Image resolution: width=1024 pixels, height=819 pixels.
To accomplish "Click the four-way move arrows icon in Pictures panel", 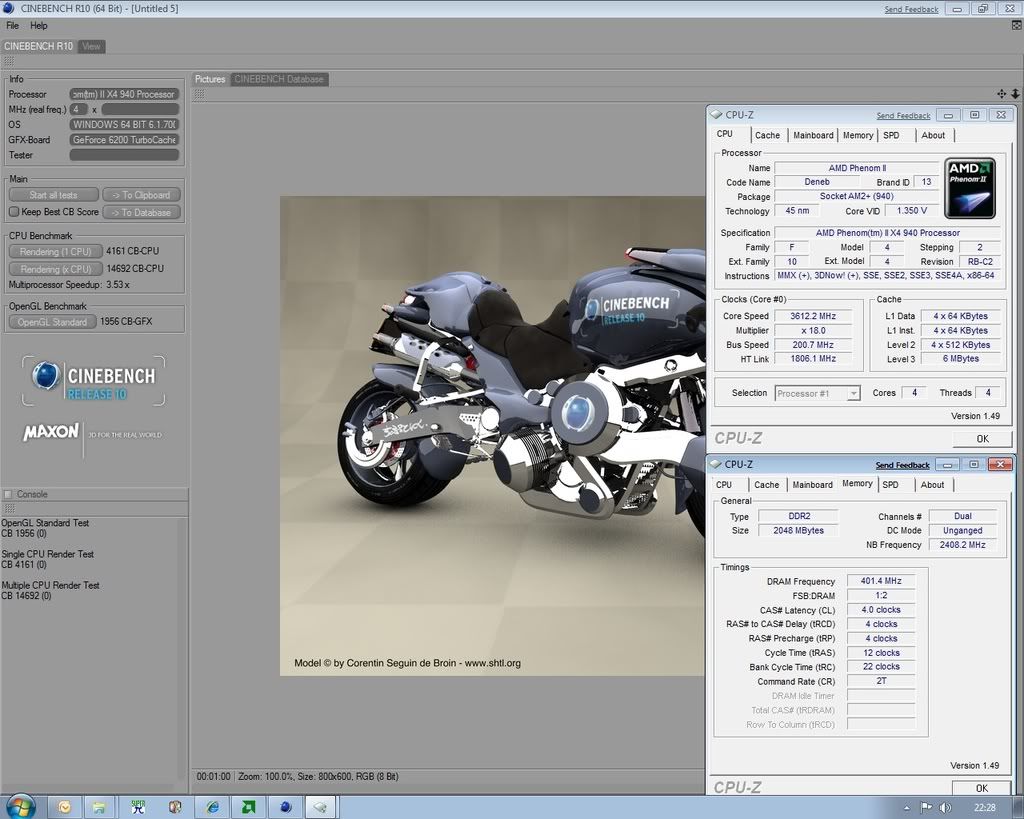I will pos(1001,94).
